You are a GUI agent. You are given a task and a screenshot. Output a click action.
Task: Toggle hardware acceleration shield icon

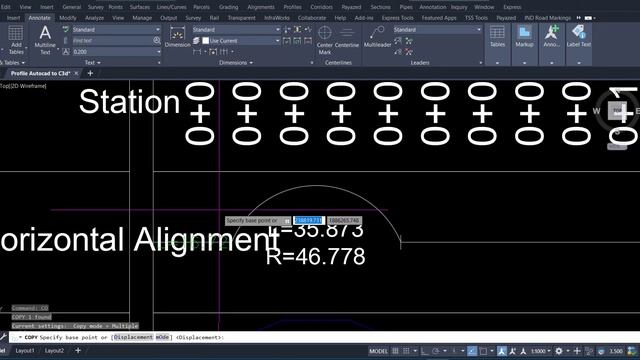click(601, 351)
